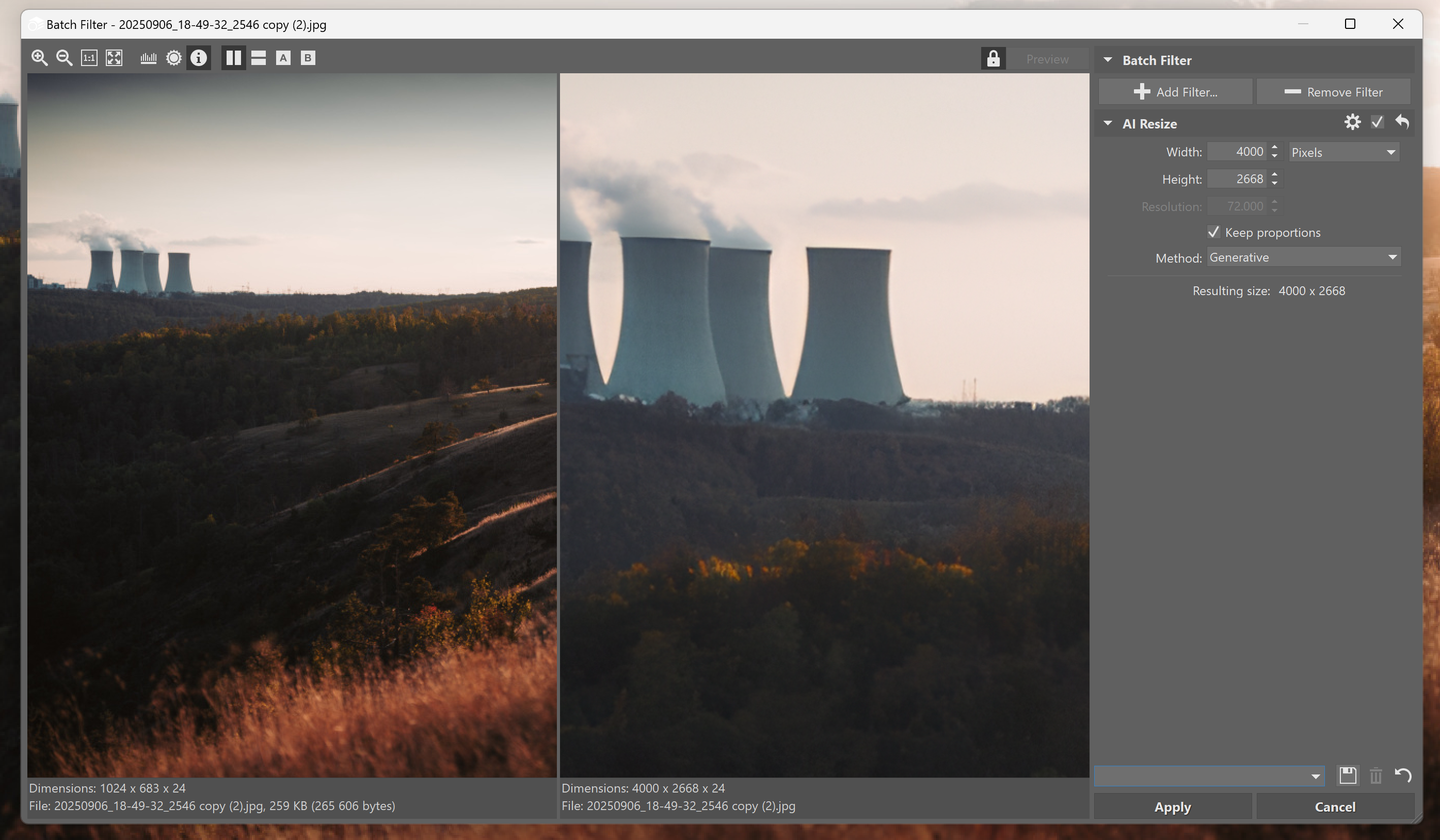Click the Apply button
1440x840 pixels.
pyautogui.click(x=1172, y=807)
